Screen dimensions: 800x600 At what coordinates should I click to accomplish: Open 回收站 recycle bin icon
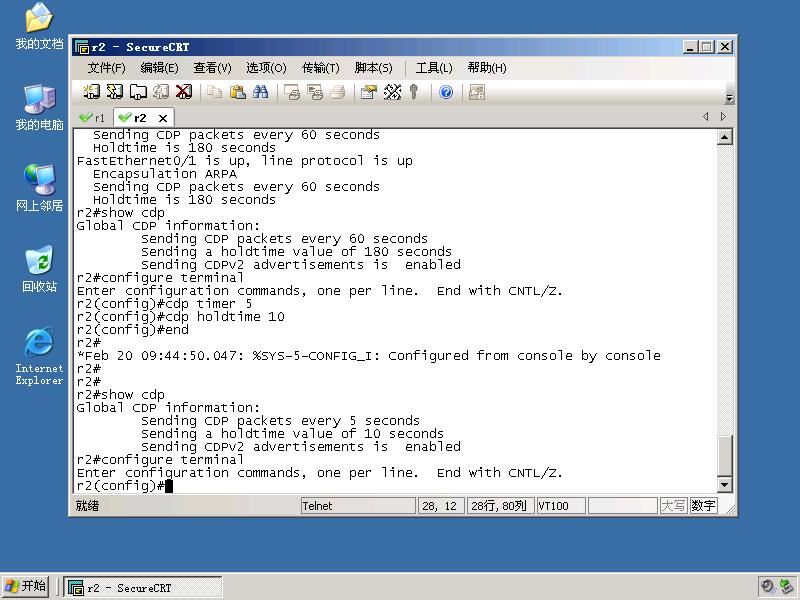coord(39,269)
